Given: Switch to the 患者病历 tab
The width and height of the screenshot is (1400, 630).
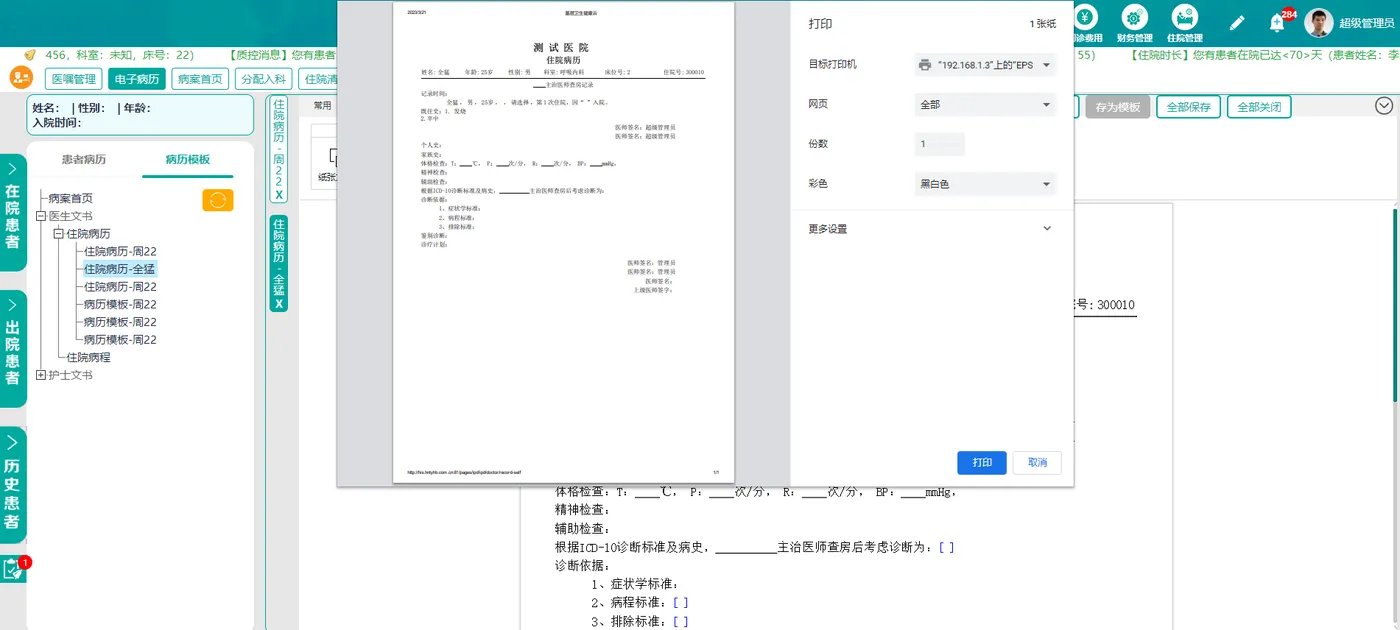Looking at the screenshot, I should click(84, 160).
